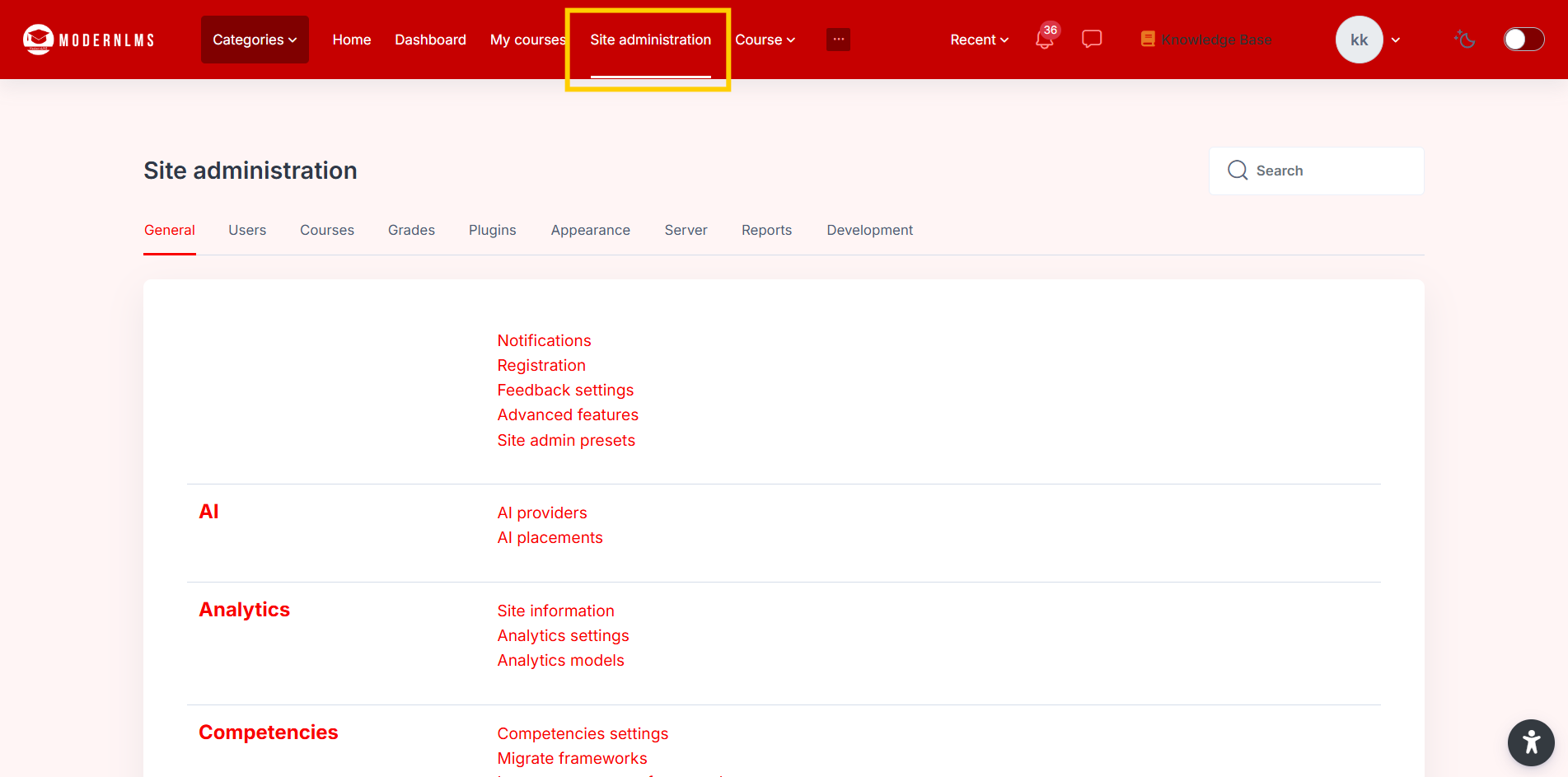Open the Server tab
This screenshot has width=1568, height=777.
686,230
